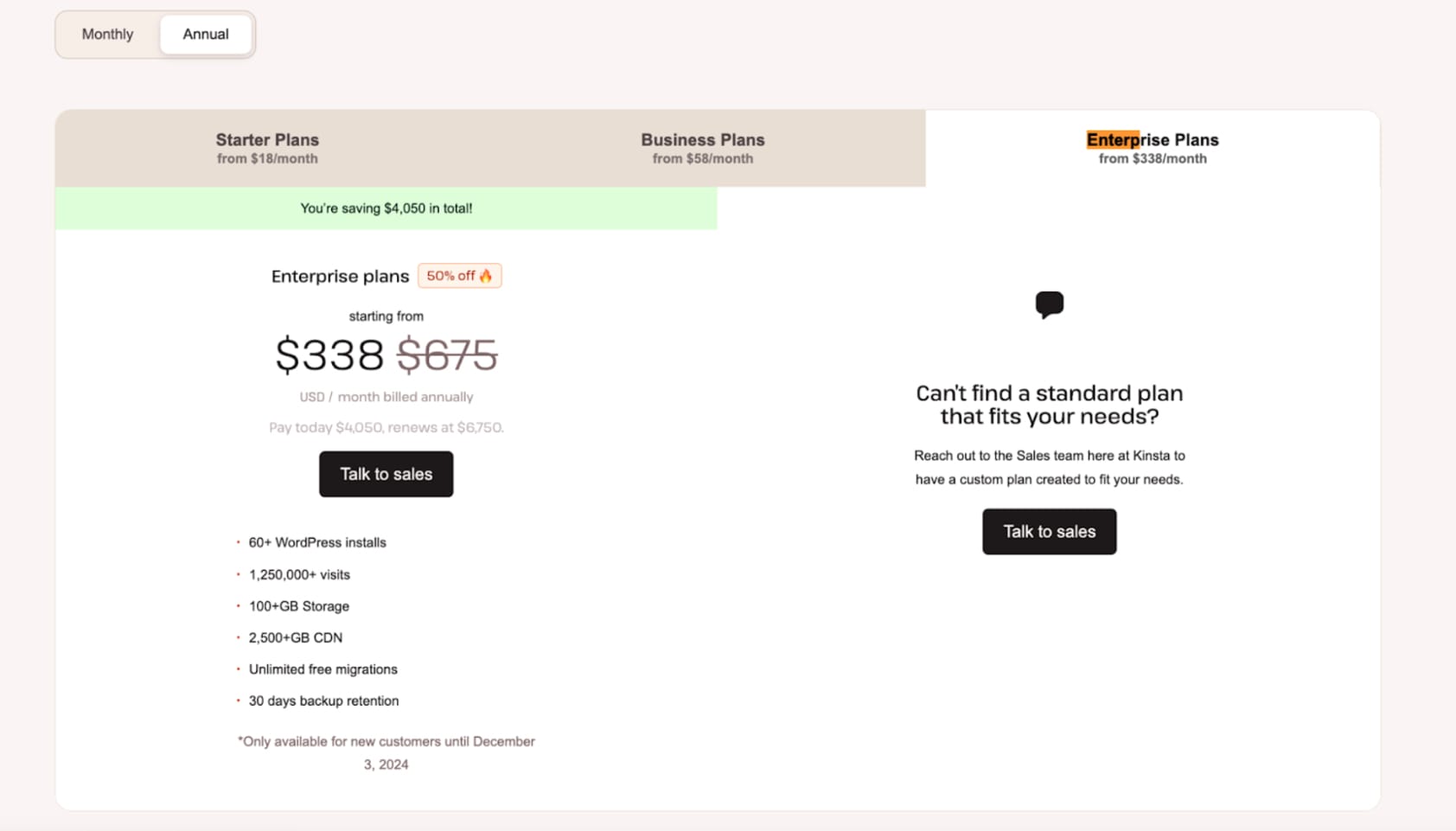Select the Enterprise Plans tab
Image resolution: width=1456 pixels, height=831 pixels.
pyautogui.click(x=1152, y=148)
